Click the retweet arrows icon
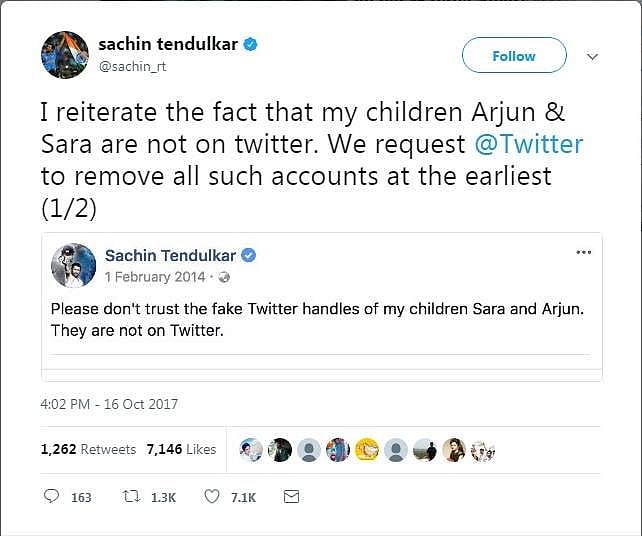Image resolution: width=642 pixels, height=536 pixels. pyautogui.click(x=128, y=496)
